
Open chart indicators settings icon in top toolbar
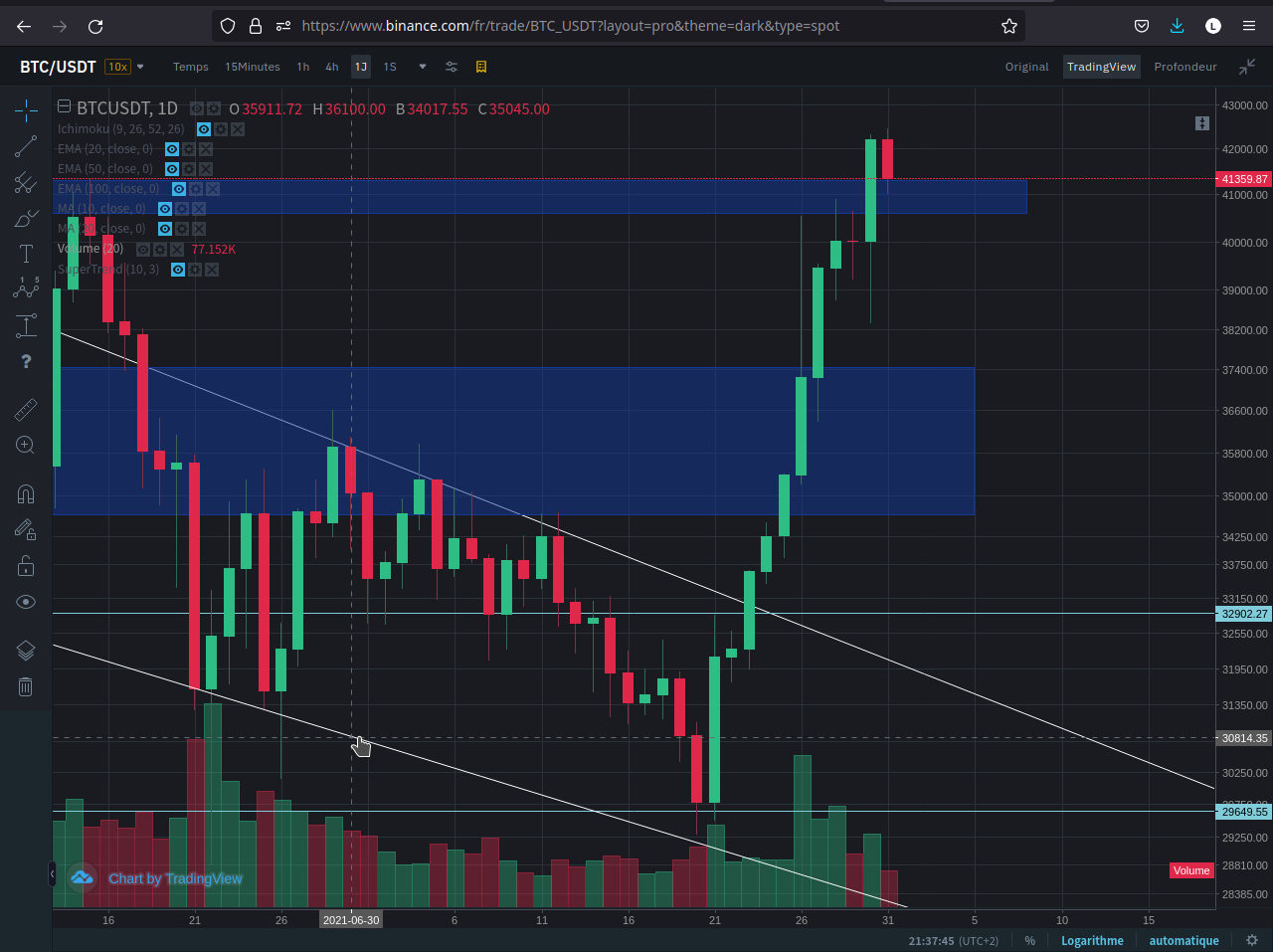pos(452,67)
